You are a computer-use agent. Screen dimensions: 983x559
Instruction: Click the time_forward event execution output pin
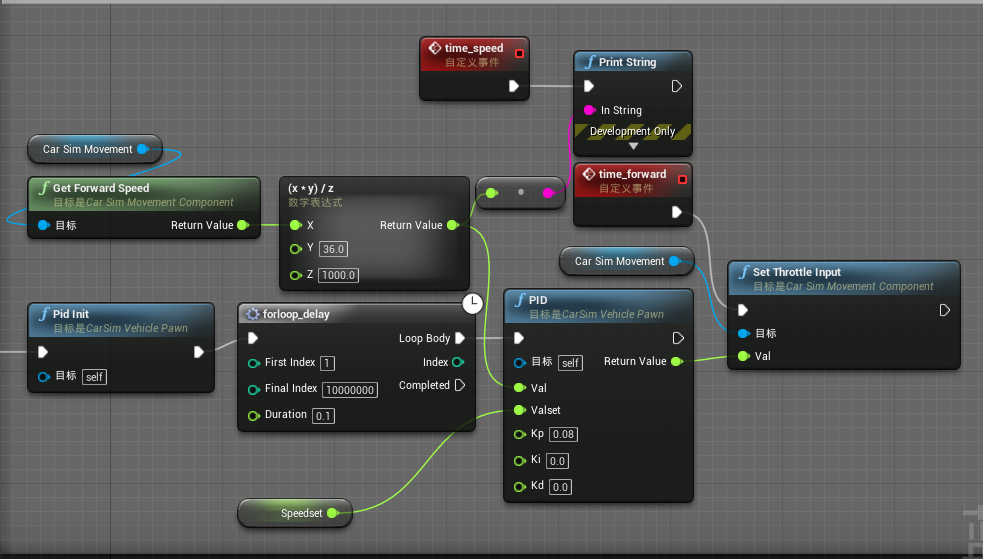pos(676,212)
